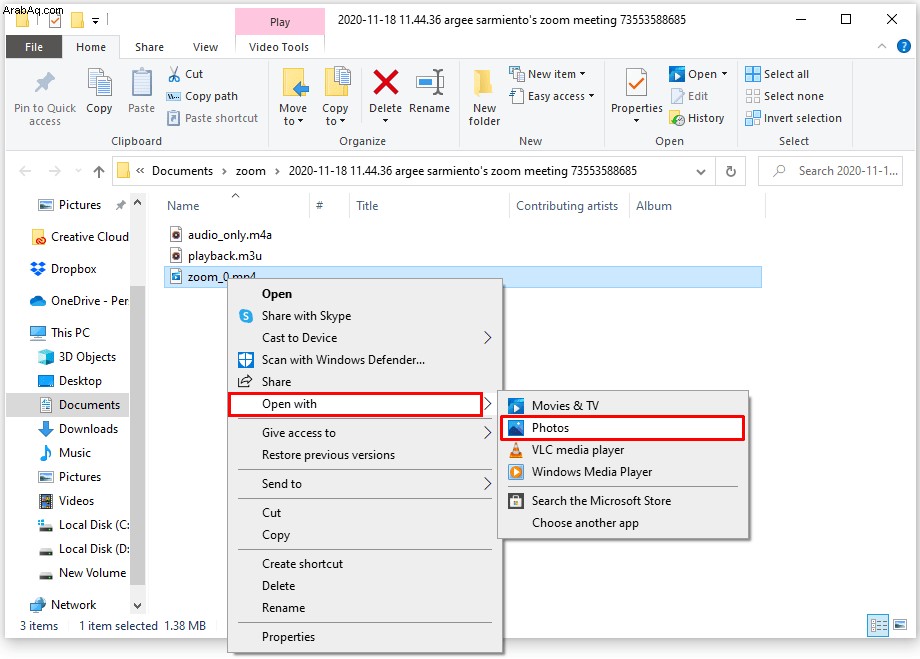
Task: Click Properties in context menu
Action: 364,637
